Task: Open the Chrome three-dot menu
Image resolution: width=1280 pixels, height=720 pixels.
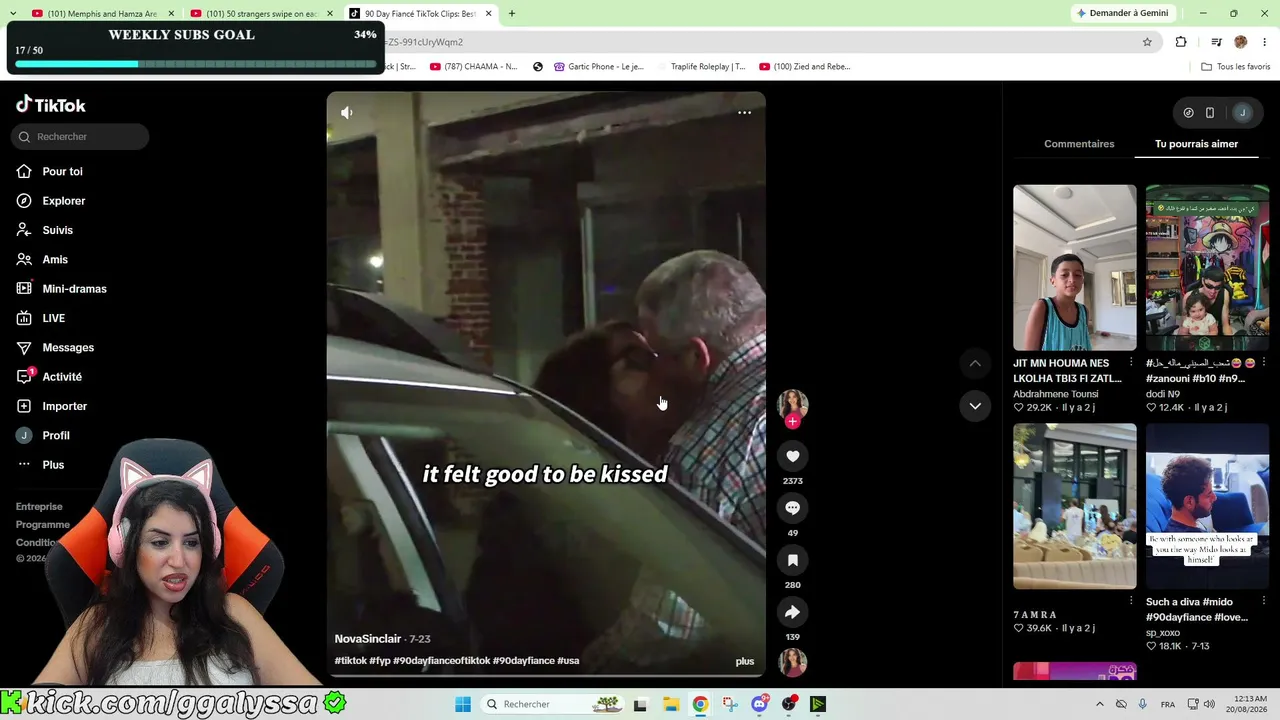Action: 1264,42
